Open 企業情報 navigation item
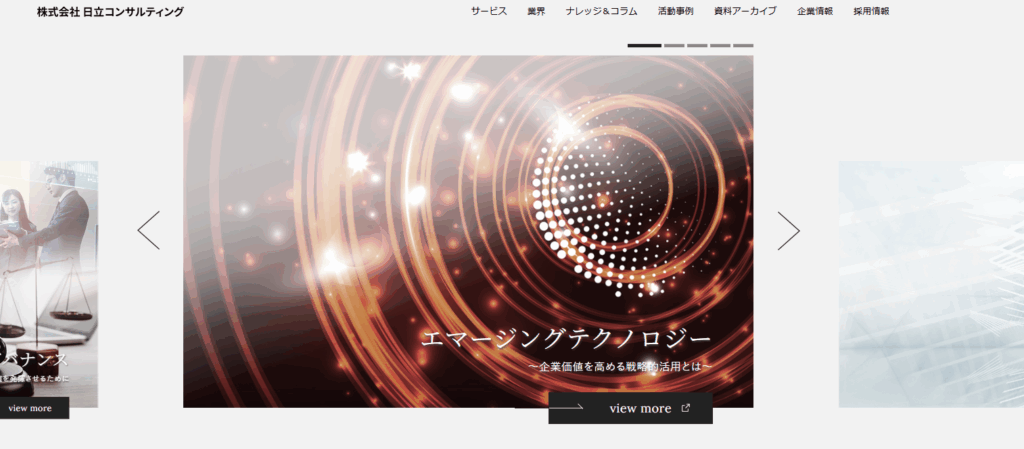 tap(814, 11)
